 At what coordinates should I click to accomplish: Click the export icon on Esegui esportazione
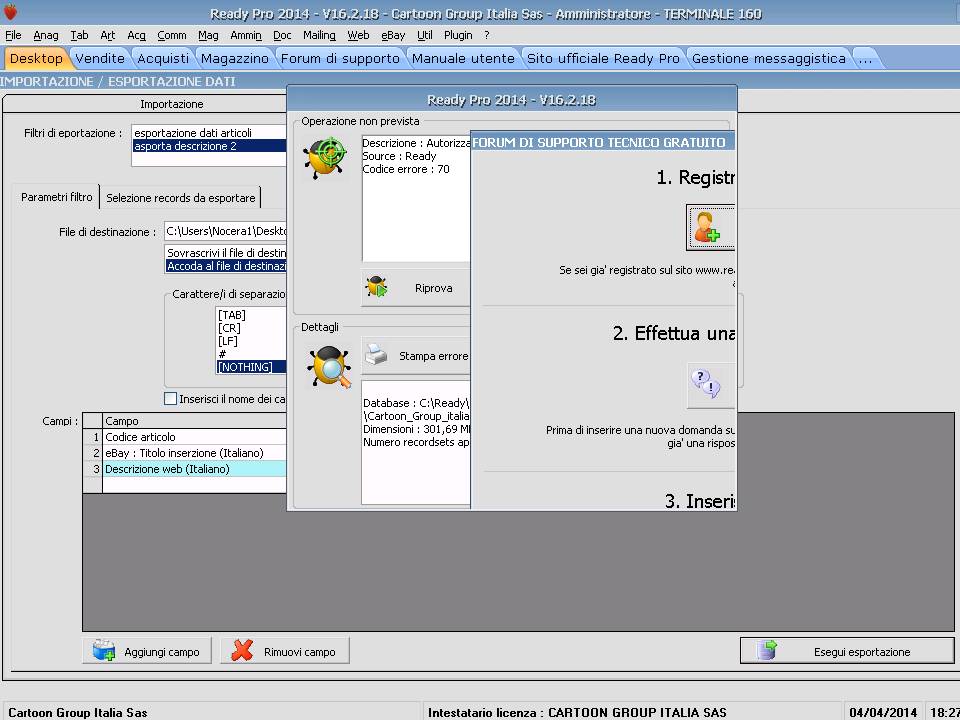coord(767,651)
